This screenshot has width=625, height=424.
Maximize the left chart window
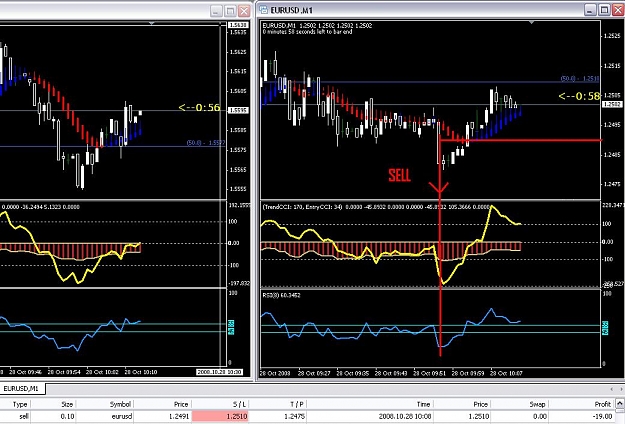[230, 11]
